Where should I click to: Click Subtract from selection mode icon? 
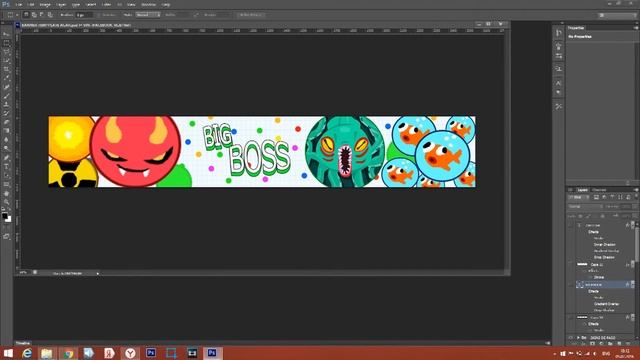pos(42,15)
